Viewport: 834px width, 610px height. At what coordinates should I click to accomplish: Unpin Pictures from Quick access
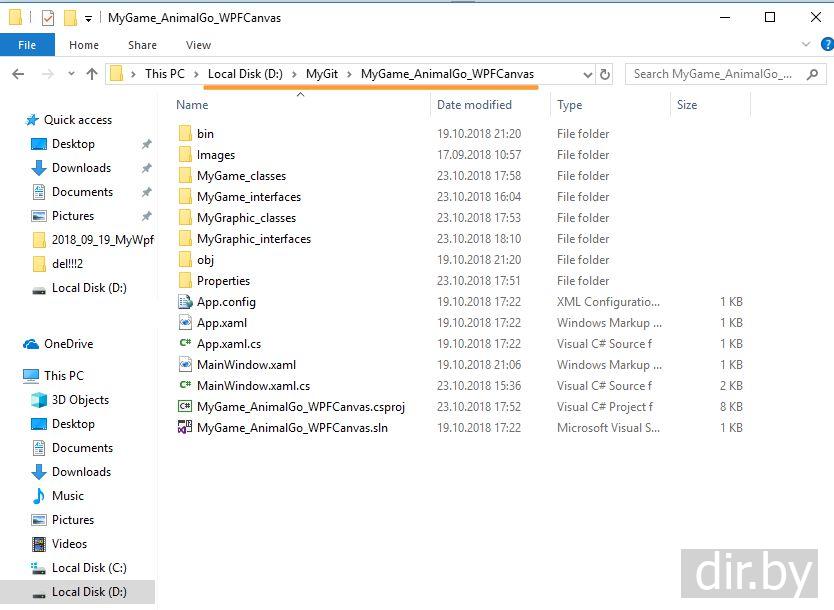coord(147,216)
